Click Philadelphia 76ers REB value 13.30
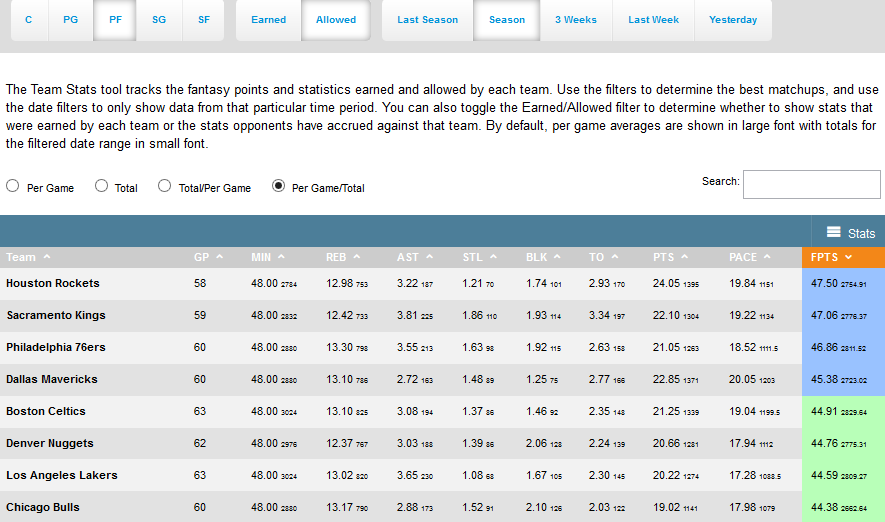 [339, 348]
